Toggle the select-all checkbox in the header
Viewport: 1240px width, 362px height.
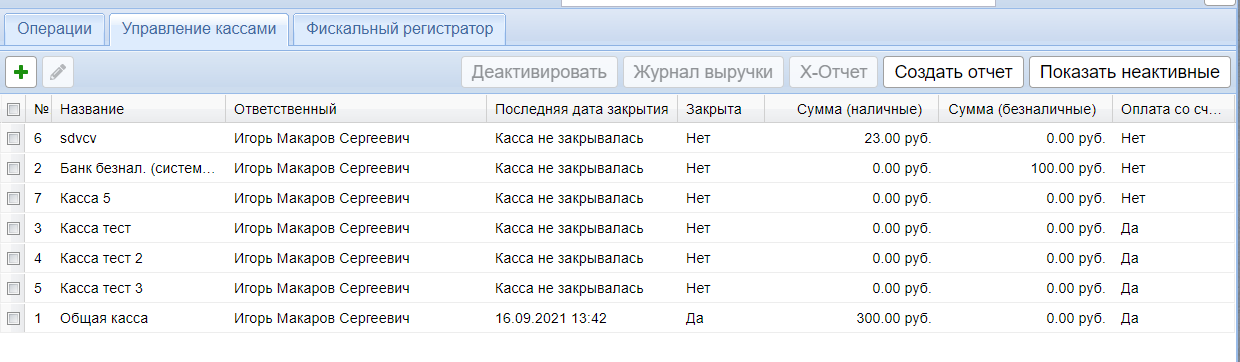tap(14, 109)
